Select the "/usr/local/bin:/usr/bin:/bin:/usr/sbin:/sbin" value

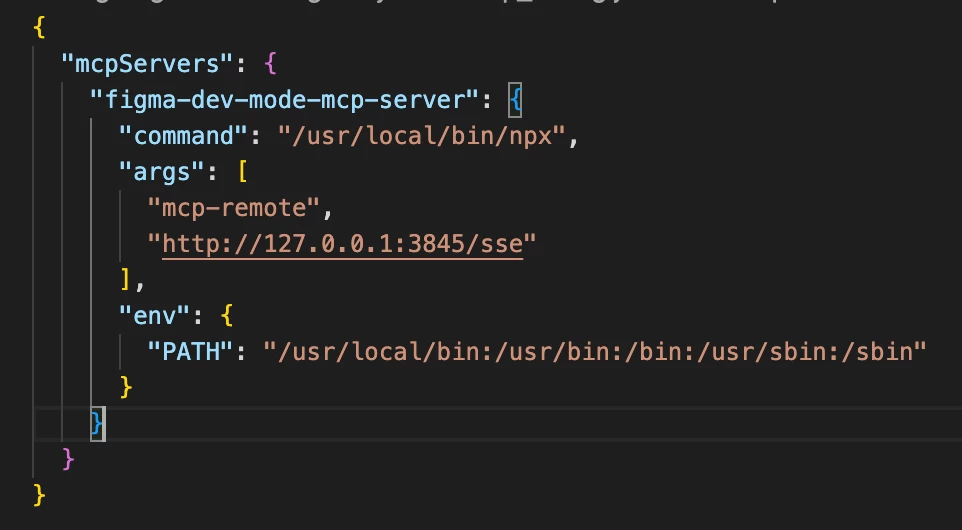[x=595, y=352]
